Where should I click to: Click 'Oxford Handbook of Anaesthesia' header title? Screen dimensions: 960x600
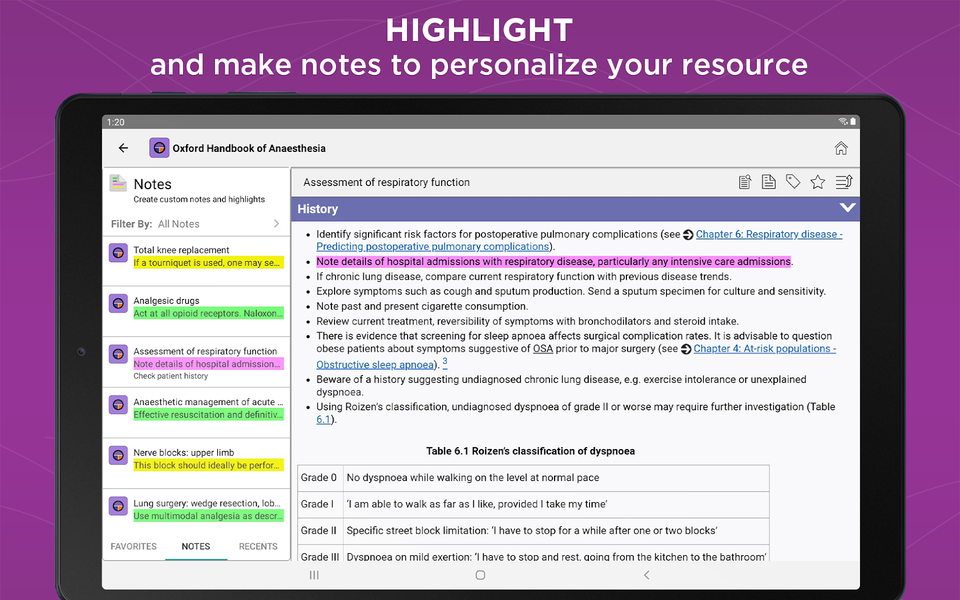(249, 148)
